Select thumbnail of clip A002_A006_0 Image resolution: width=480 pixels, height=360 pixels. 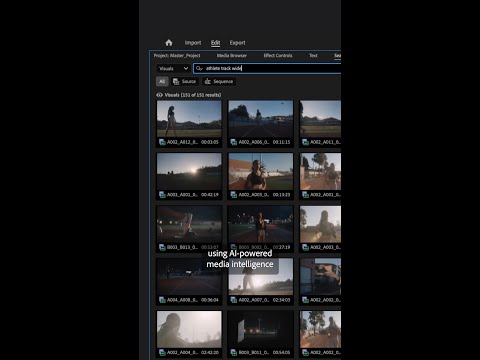pyautogui.click(x=261, y=119)
